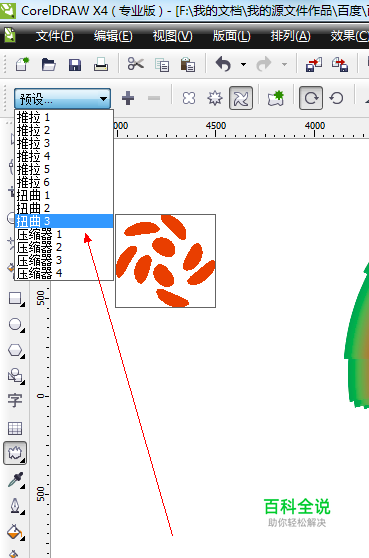Select Push and Pull distortion mode
369x558 pixels.
click(189, 98)
